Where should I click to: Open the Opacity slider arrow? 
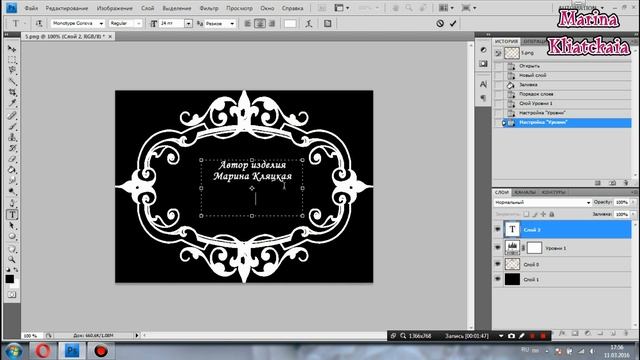click(x=633, y=202)
